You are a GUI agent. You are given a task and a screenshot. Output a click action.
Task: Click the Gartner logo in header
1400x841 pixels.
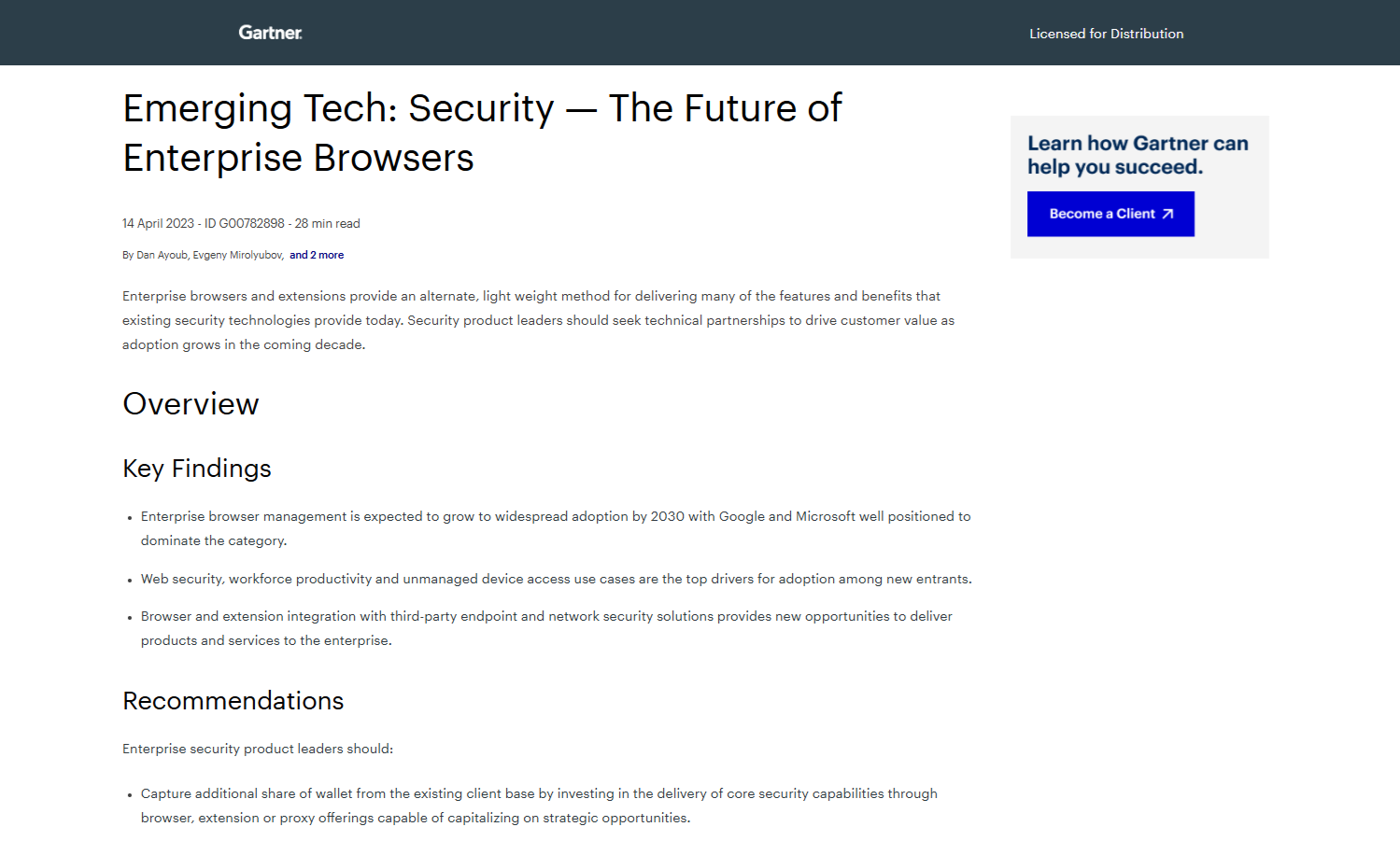point(270,33)
